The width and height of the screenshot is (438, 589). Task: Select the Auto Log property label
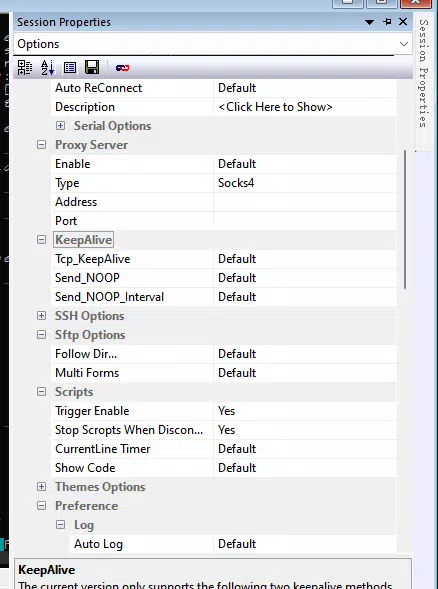pos(98,544)
